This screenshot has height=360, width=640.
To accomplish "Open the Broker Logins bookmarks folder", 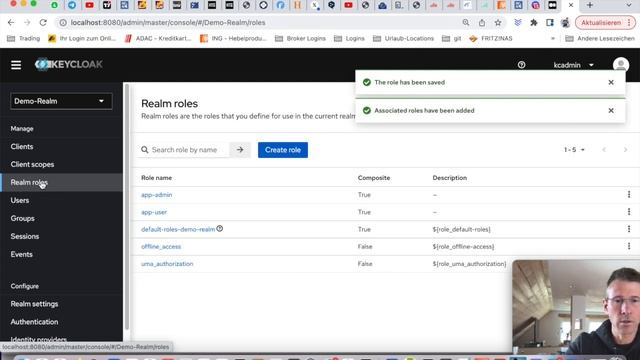I will click(x=300, y=38).
